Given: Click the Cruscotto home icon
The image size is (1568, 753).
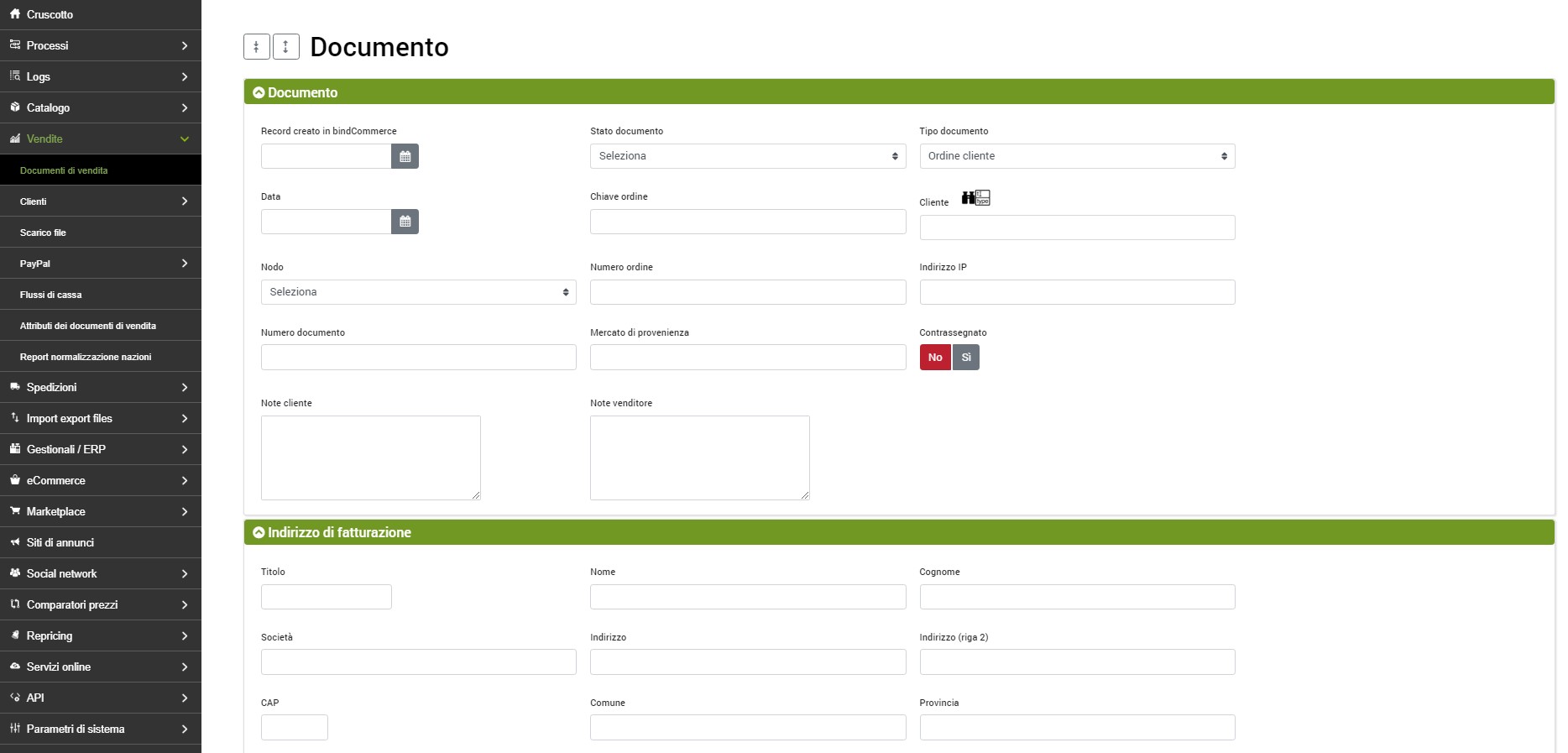Looking at the screenshot, I should [15, 14].
